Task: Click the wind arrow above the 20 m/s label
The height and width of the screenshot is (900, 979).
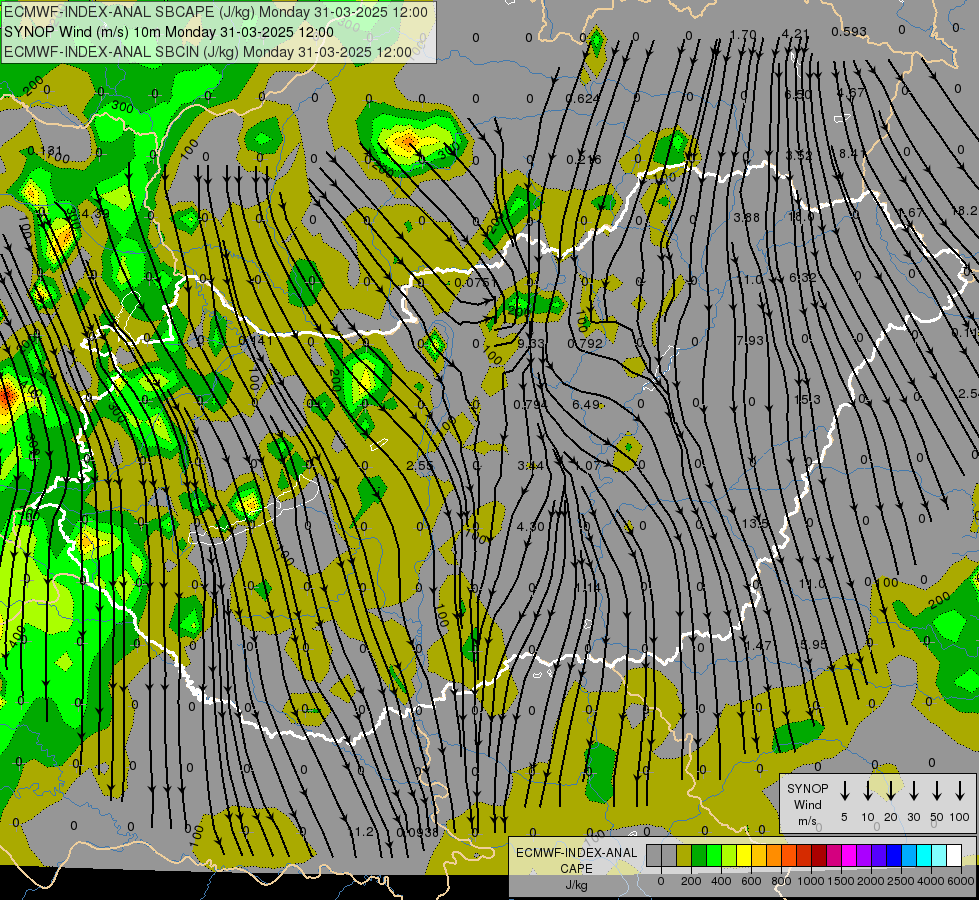Action: tap(891, 791)
